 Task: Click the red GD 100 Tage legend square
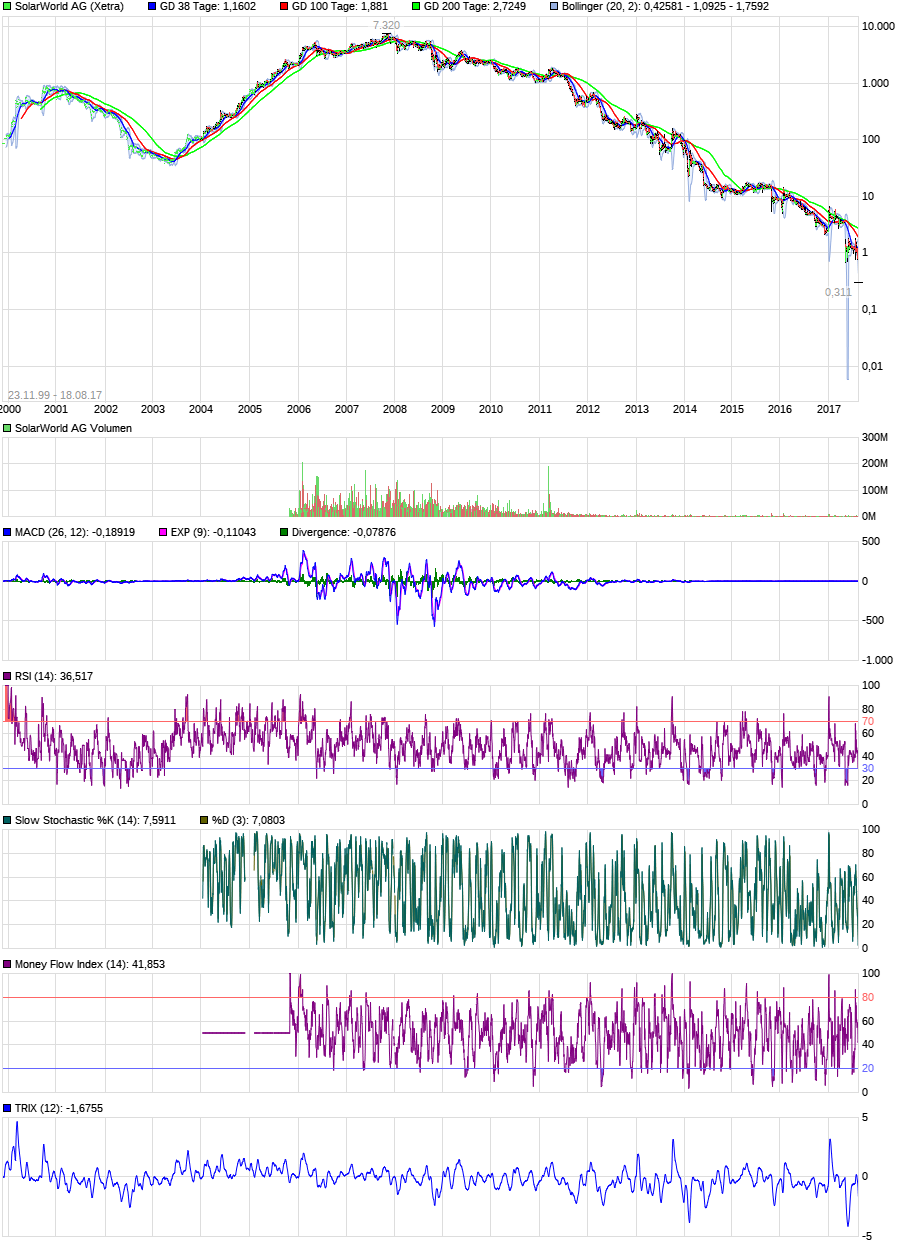point(284,6)
